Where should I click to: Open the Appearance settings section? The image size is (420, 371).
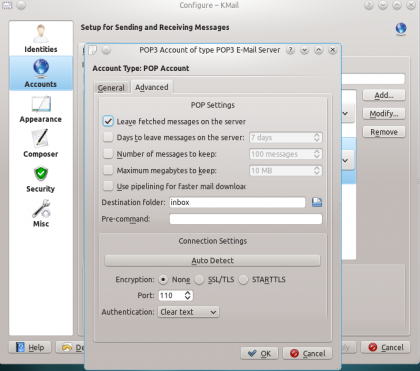pyautogui.click(x=41, y=109)
